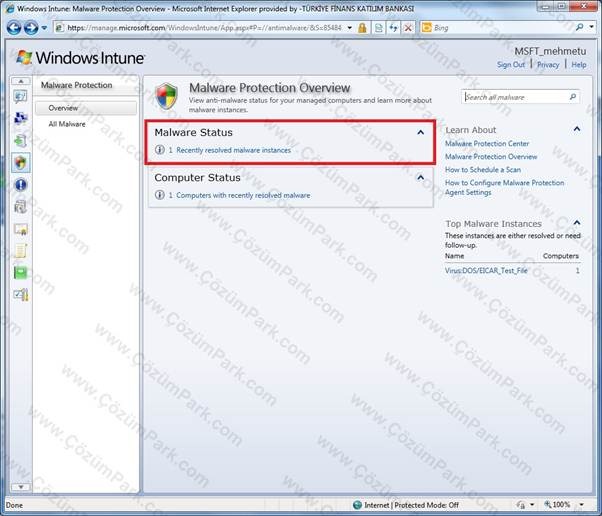The width and height of the screenshot is (602, 516).
Task: Click the sidebar scroll-down arrow
Action: 21,487
